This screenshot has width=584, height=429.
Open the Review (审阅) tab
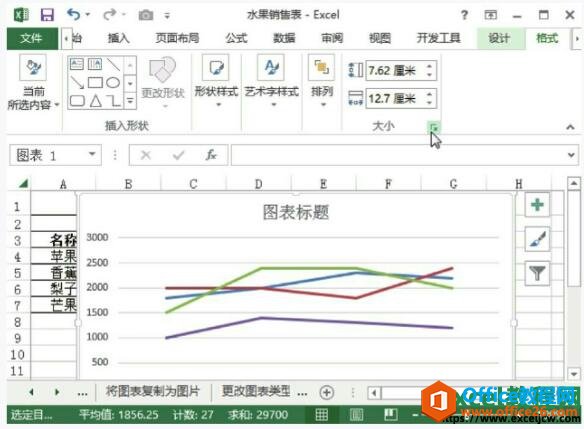tap(332, 38)
